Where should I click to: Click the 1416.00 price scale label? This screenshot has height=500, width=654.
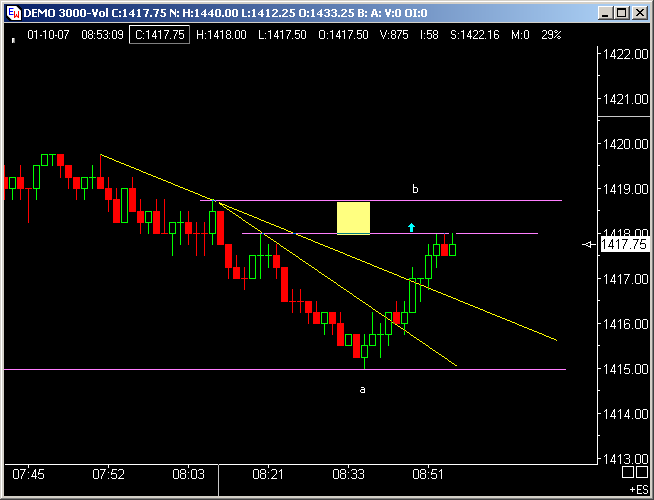click(x=626, y=324)
